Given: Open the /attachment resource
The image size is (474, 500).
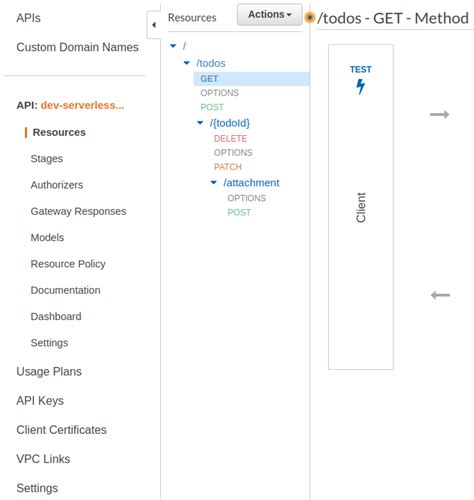Looking at the screenshot, I should pos(251,183).
